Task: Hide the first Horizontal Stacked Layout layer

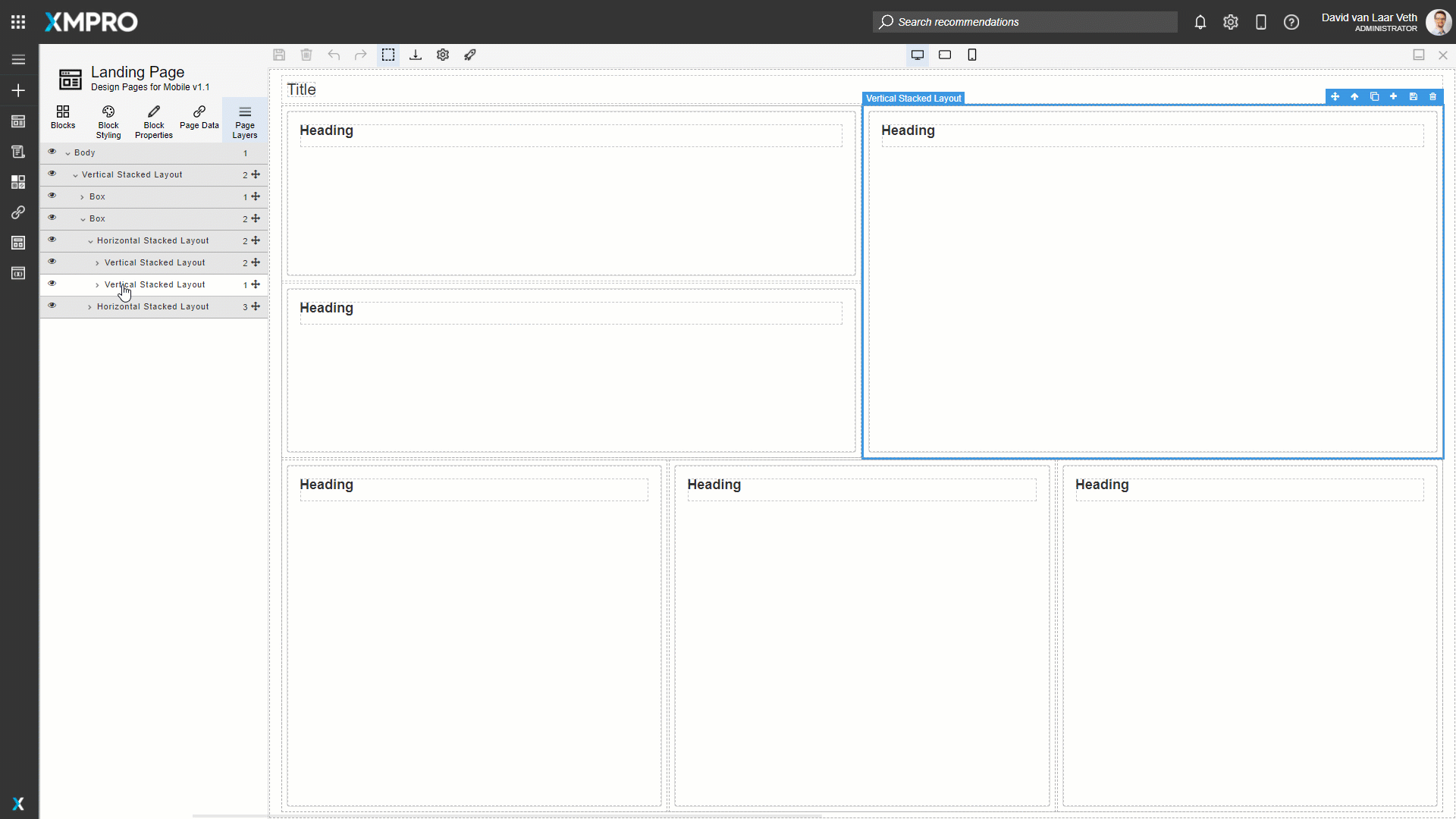Action: tap(52, 240)
